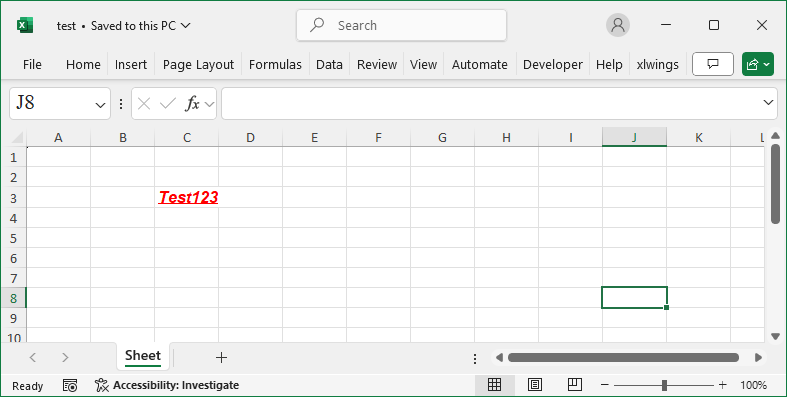Select column J header
787x397 pixels.
tap(634, 138)
